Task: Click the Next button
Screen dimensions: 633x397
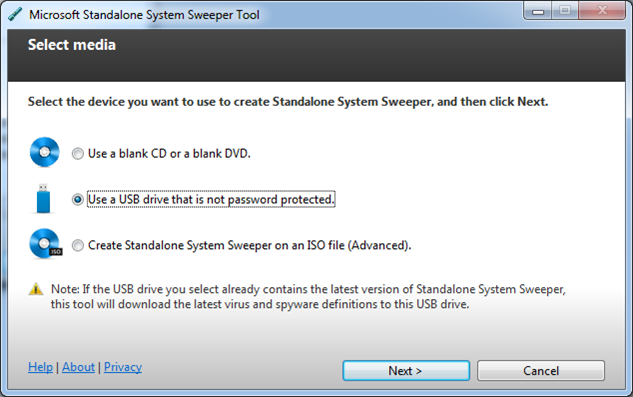Action: (406, 371)
